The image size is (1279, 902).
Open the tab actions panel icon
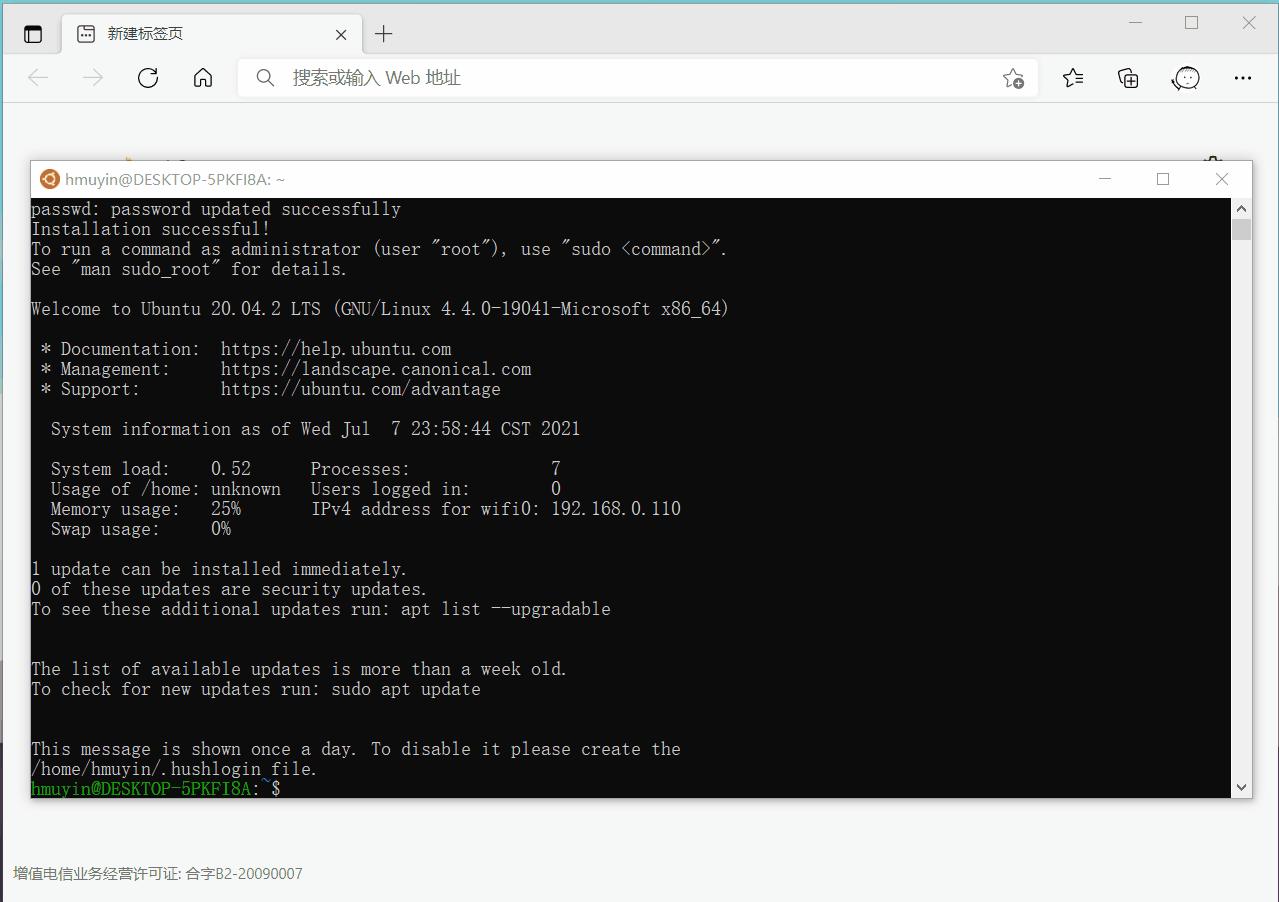click(32, 33)
